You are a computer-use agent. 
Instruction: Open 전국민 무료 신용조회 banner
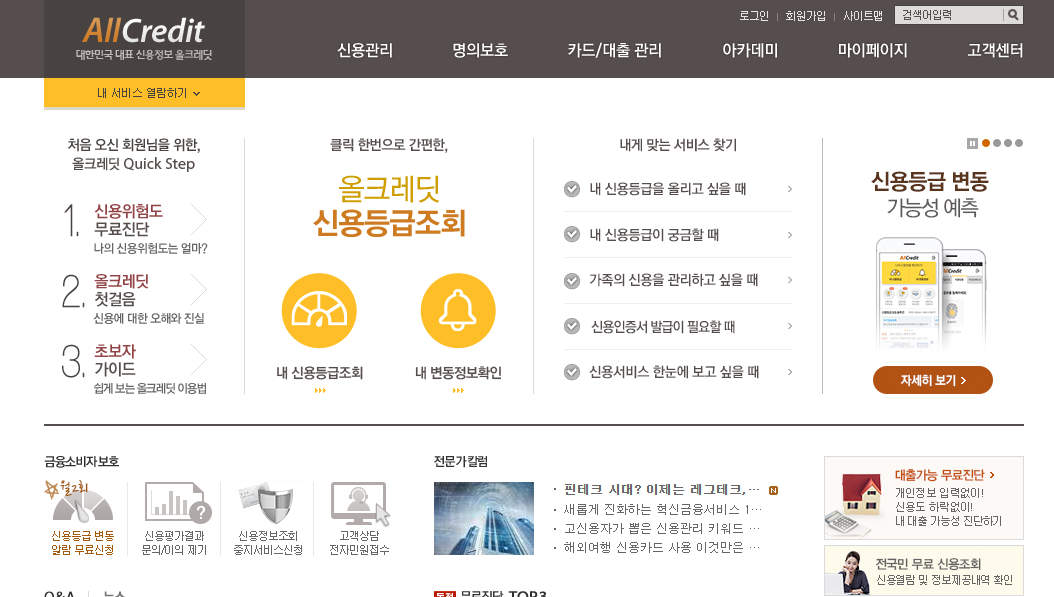(x=924, y=570)
